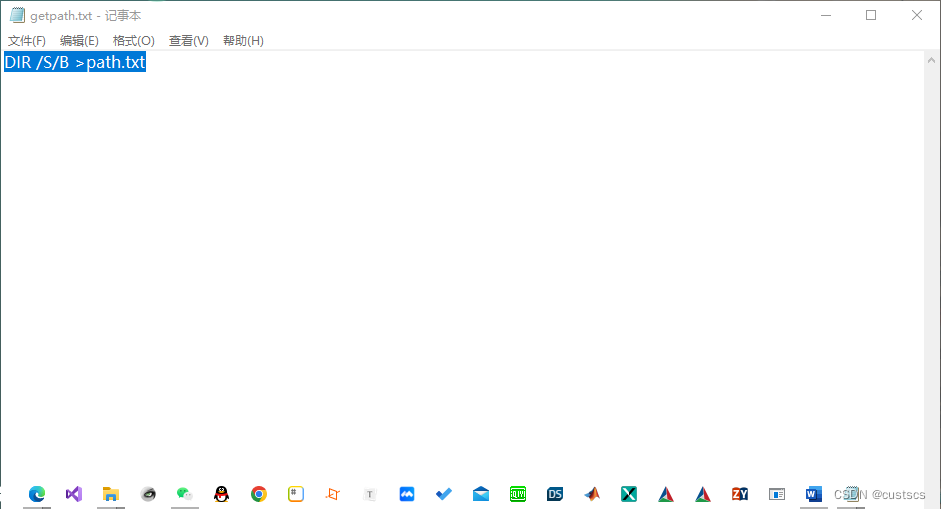Viewport: 941px width, 509px height.
Task: Maximize the getpath.txt Notepad window
Action: pyautogui.click(x=871, y=15)
